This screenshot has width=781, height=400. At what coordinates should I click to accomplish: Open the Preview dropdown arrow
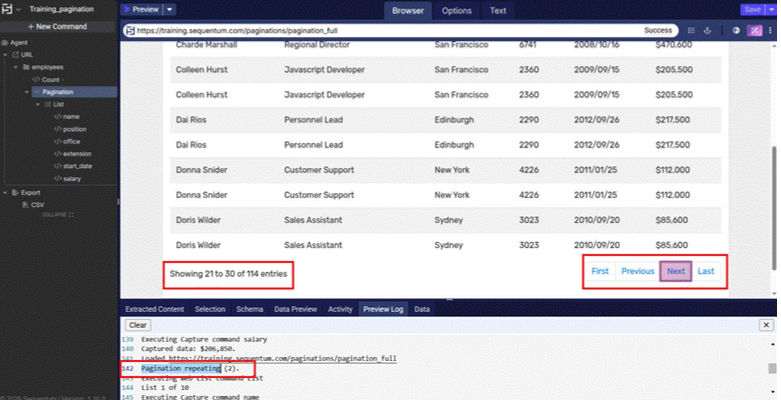pos(169,10)
